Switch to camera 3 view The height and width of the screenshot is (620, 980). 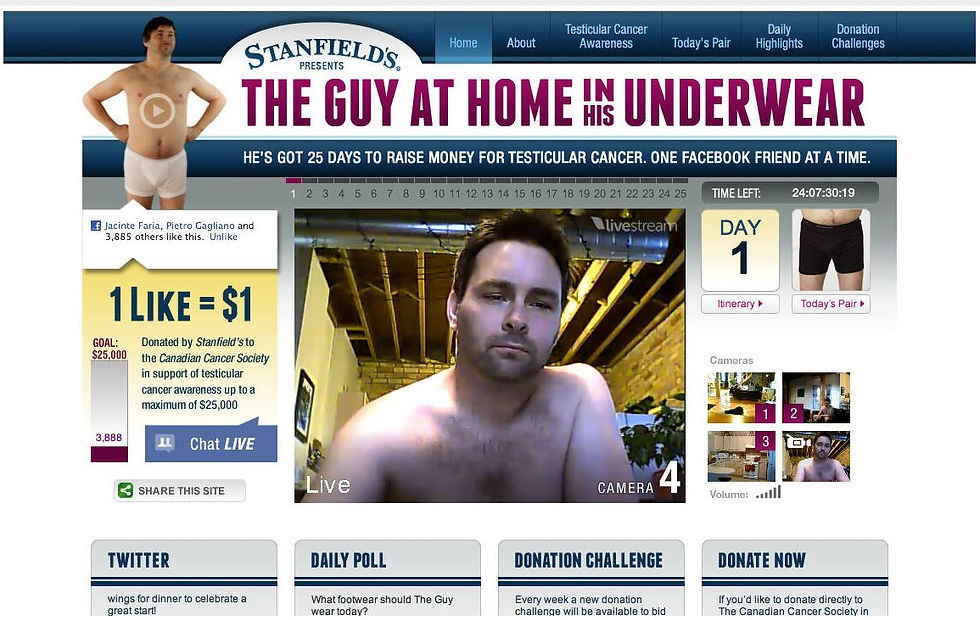click(741, 456)
